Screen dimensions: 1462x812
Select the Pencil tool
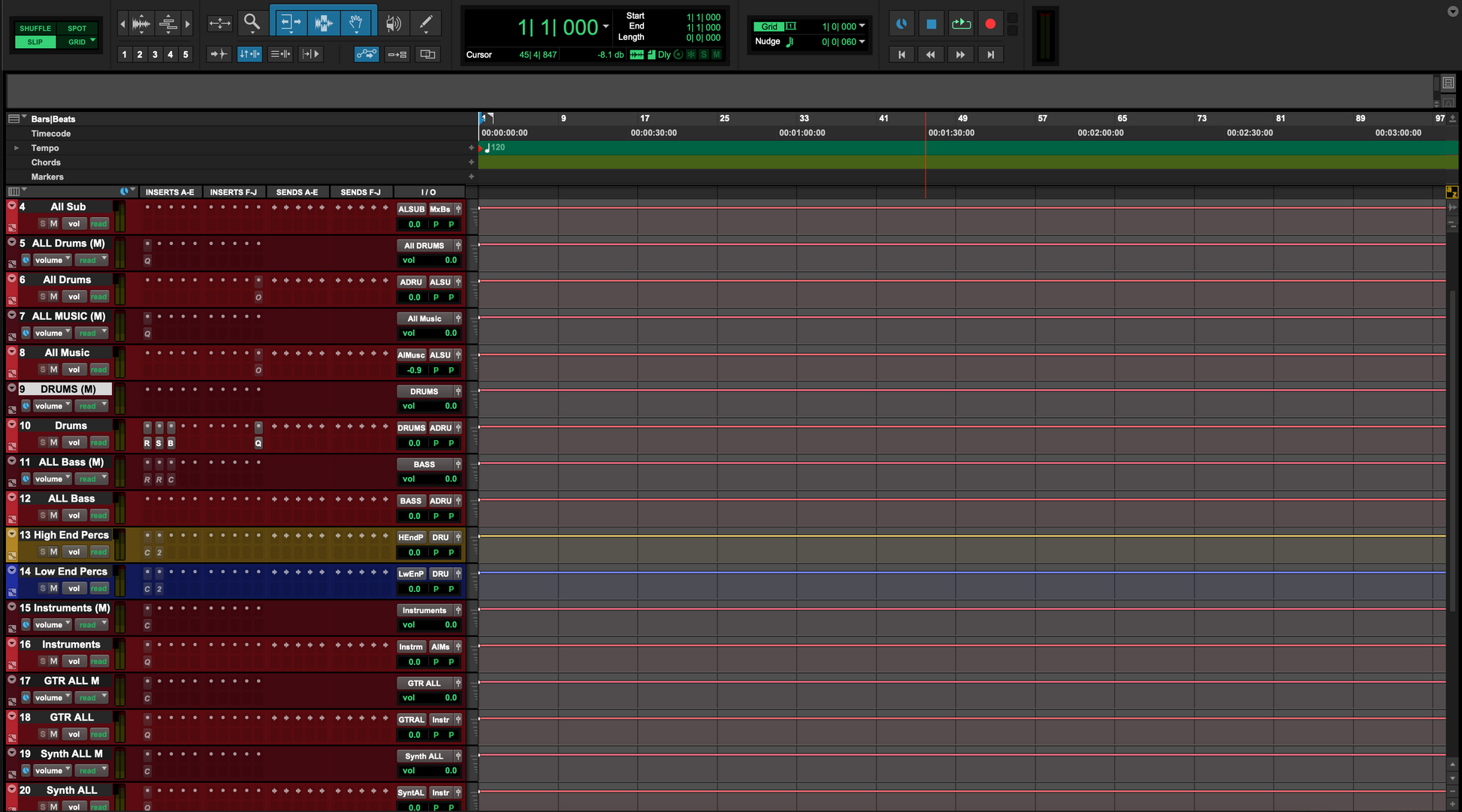pos(426,23)
